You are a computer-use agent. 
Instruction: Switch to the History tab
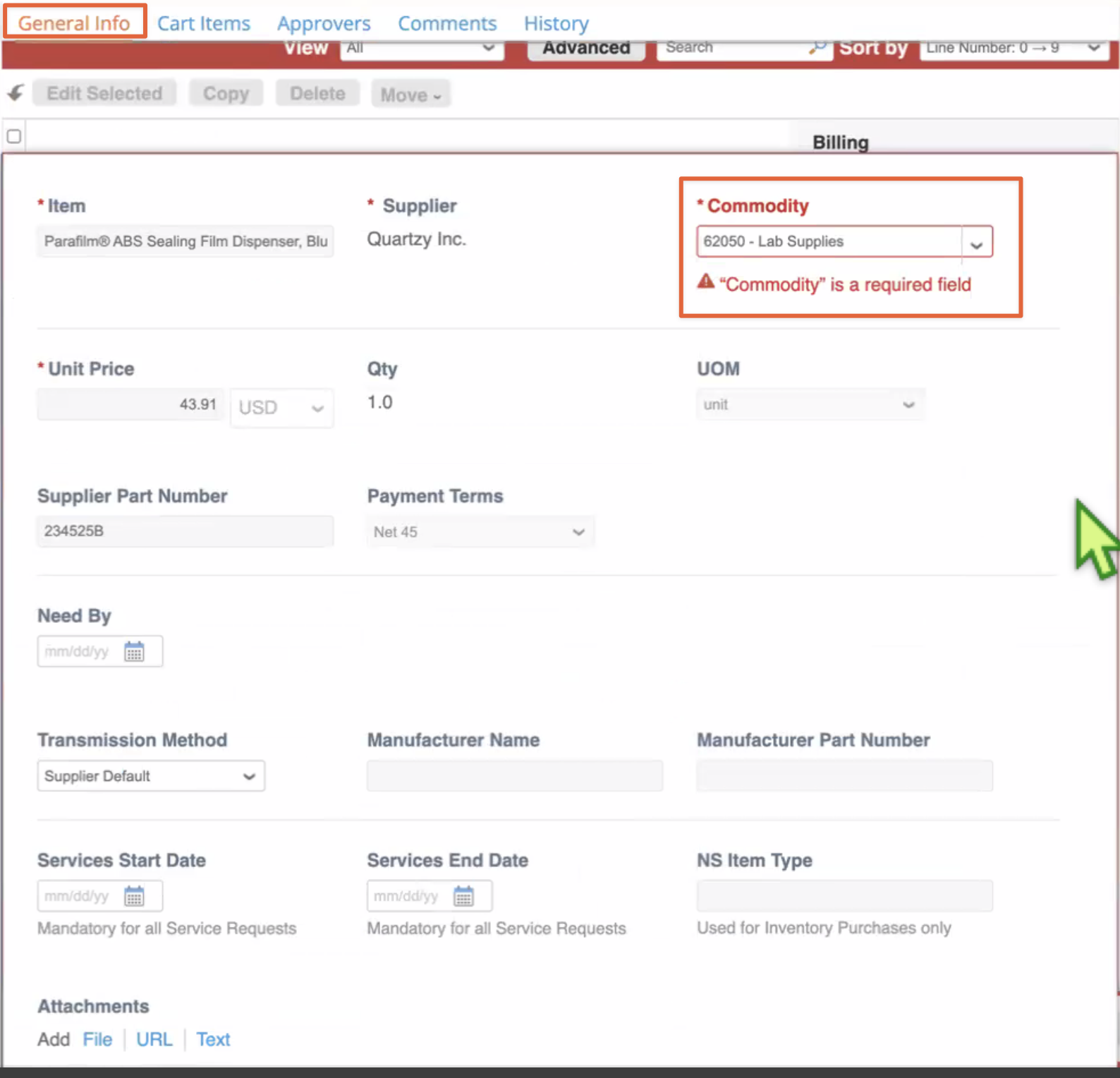556,23
